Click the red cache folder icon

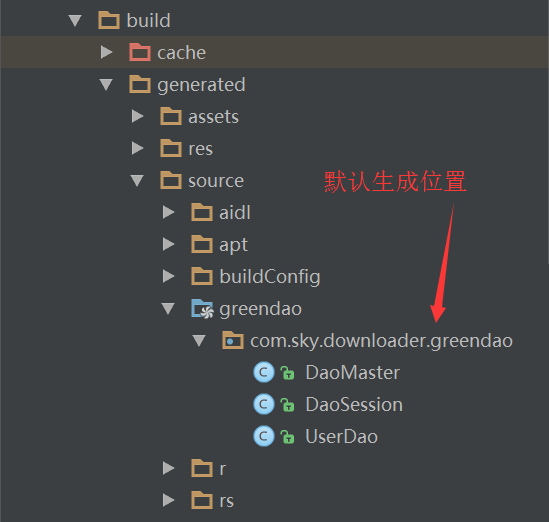pyautogui.click(x=140, y=52)
